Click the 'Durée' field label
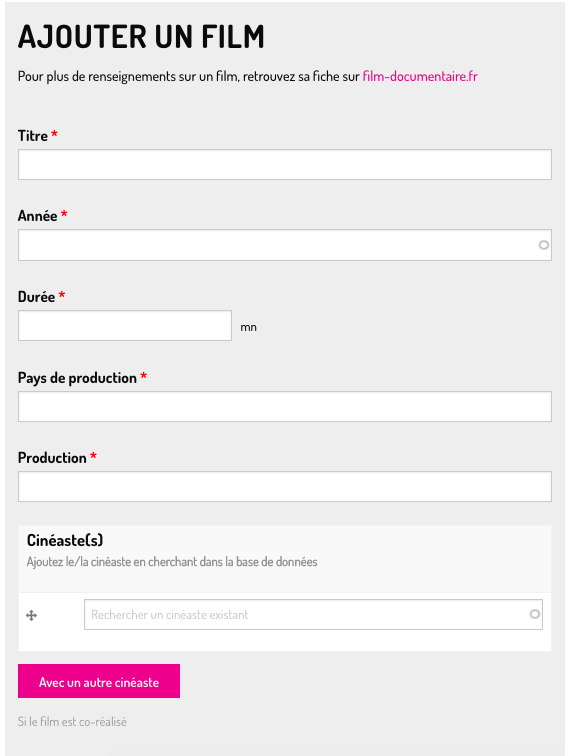 pyautogui.click(x=36, y=297)
